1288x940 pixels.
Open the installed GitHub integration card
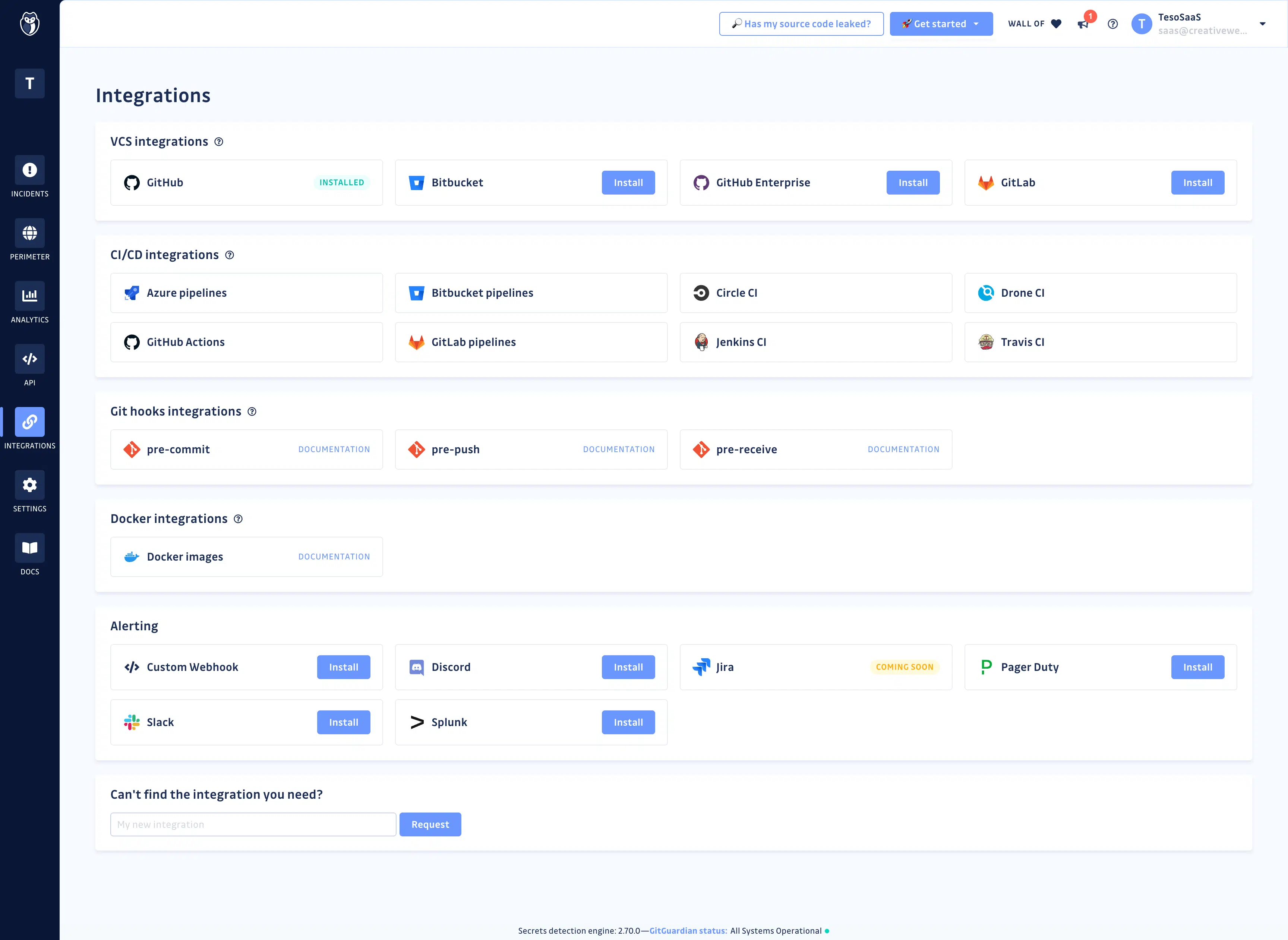click(x=246, y=183)
